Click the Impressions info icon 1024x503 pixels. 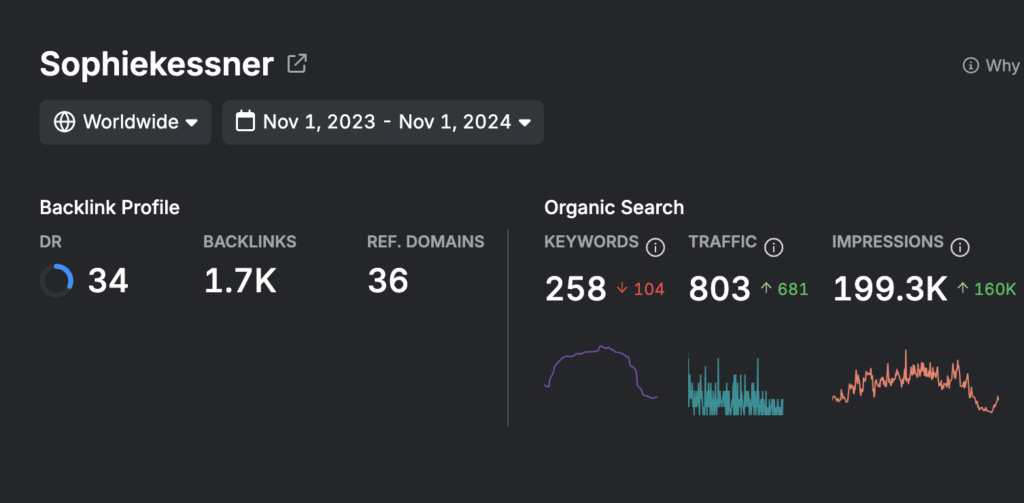(960, 248)
